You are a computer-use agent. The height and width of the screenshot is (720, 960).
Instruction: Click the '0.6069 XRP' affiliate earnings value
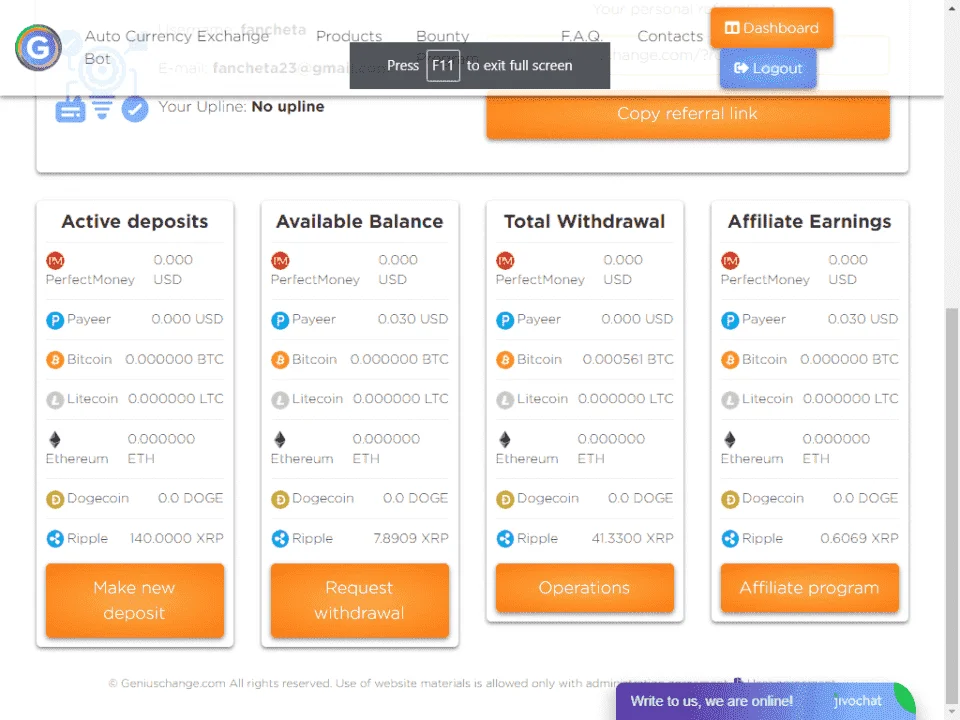coord(860,538)
